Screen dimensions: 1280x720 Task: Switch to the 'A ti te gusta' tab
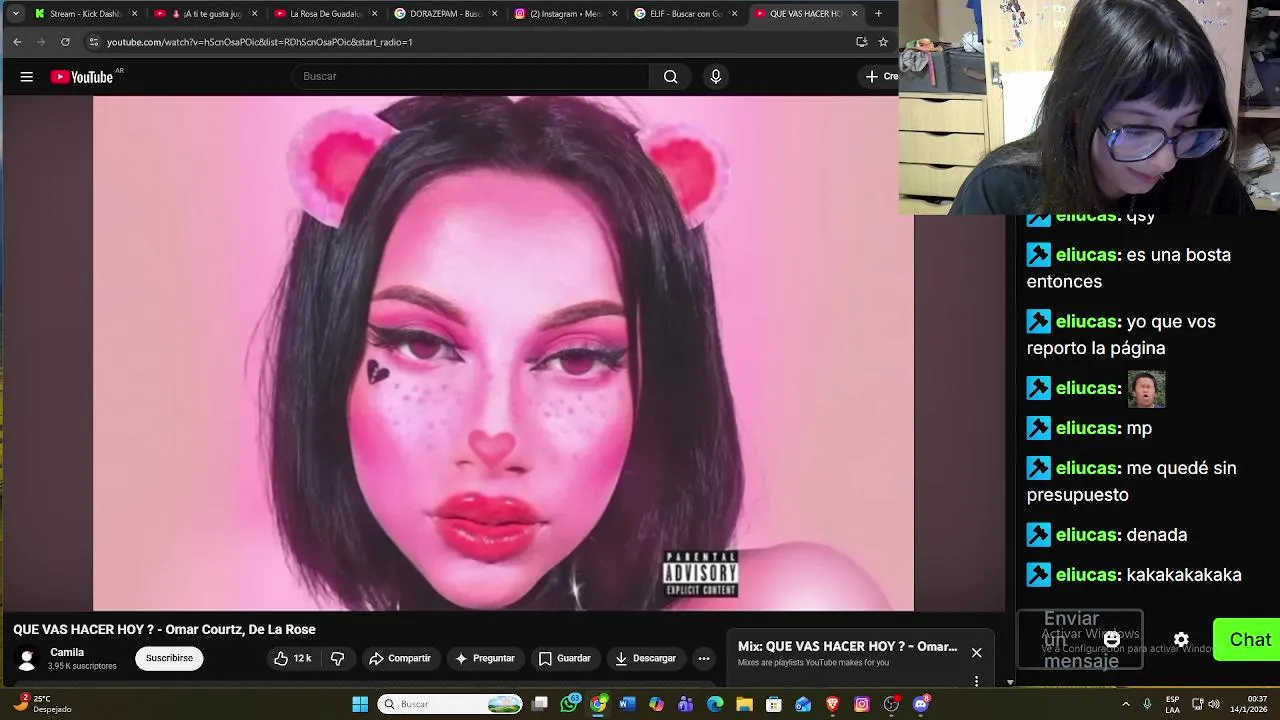205,14
